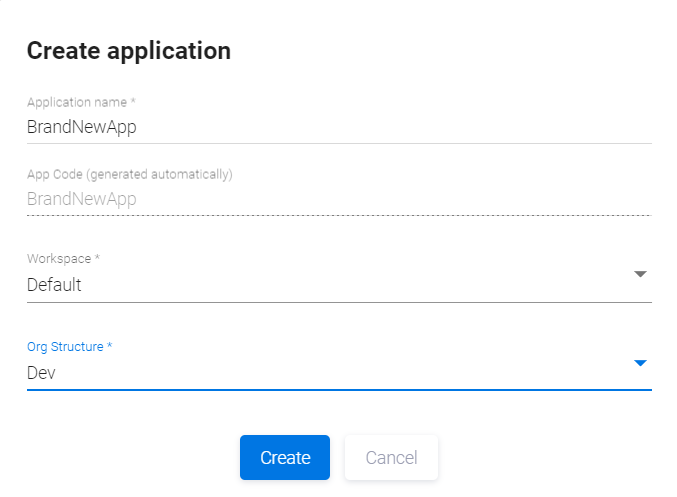Expand the Workspace dropdown arrow
The width and height of the screenshot is (677, 497).
pyautogui.click(x=641, y=274)
